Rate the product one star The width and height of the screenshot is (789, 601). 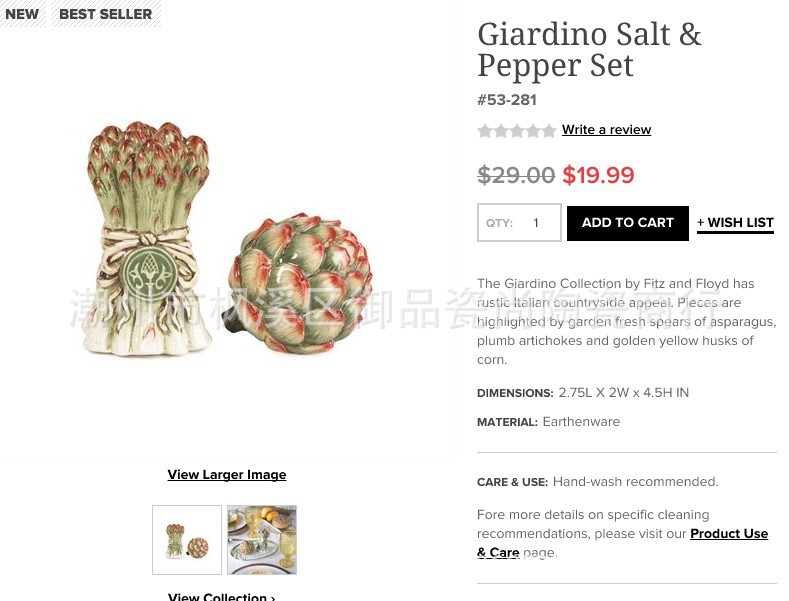485,131
